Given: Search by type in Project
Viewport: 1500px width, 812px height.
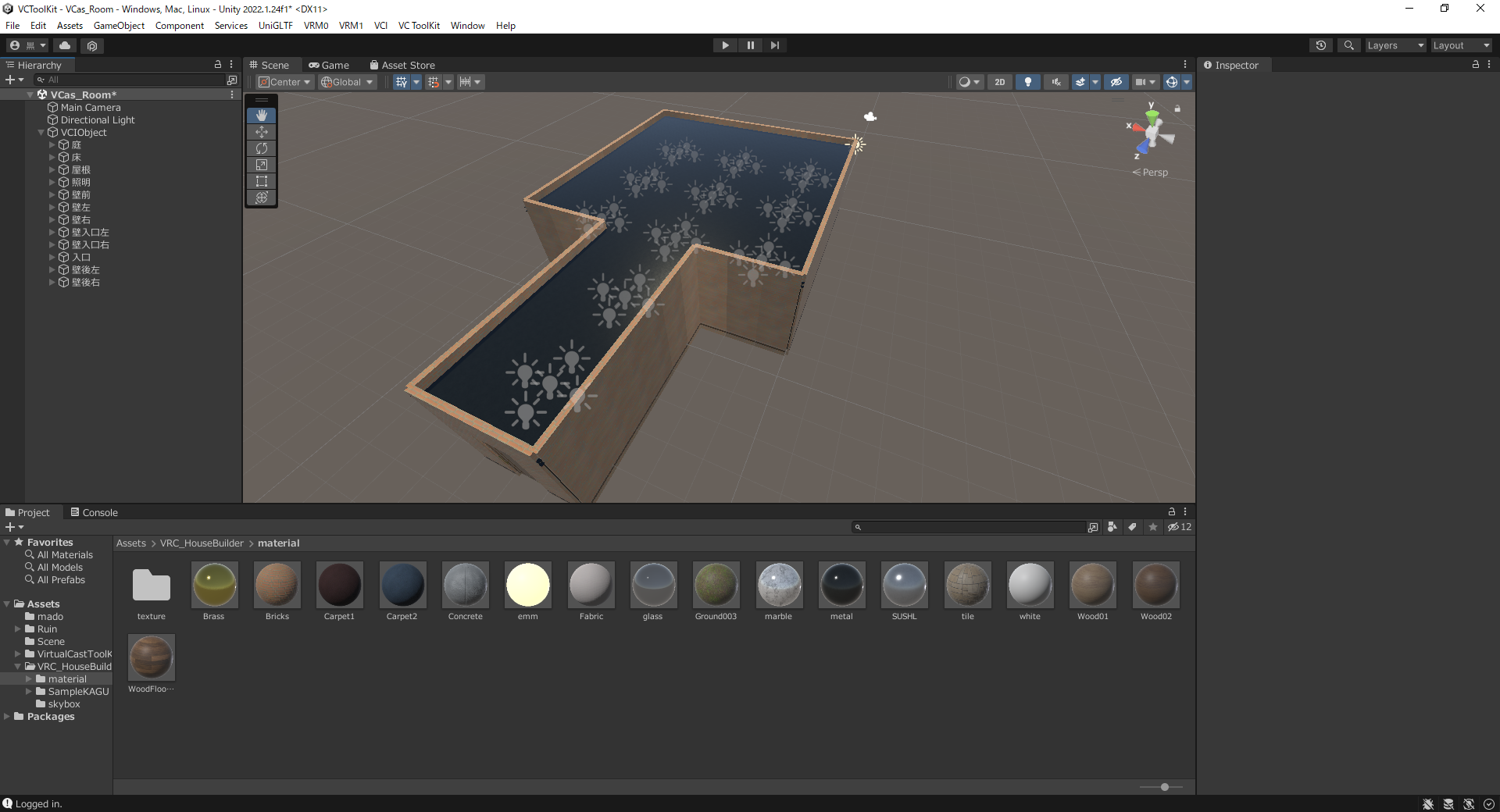Looking at the screenshot, I should 1112,527.
